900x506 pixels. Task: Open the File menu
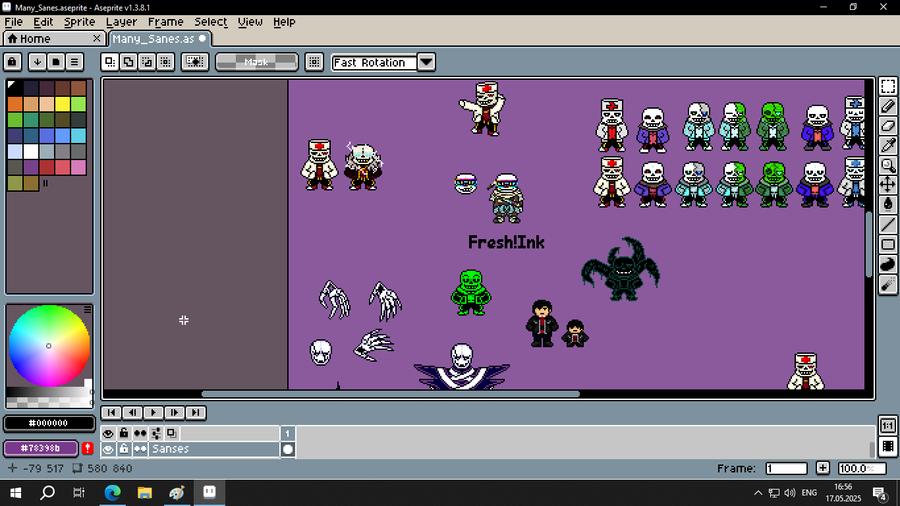tap(13, 22)
